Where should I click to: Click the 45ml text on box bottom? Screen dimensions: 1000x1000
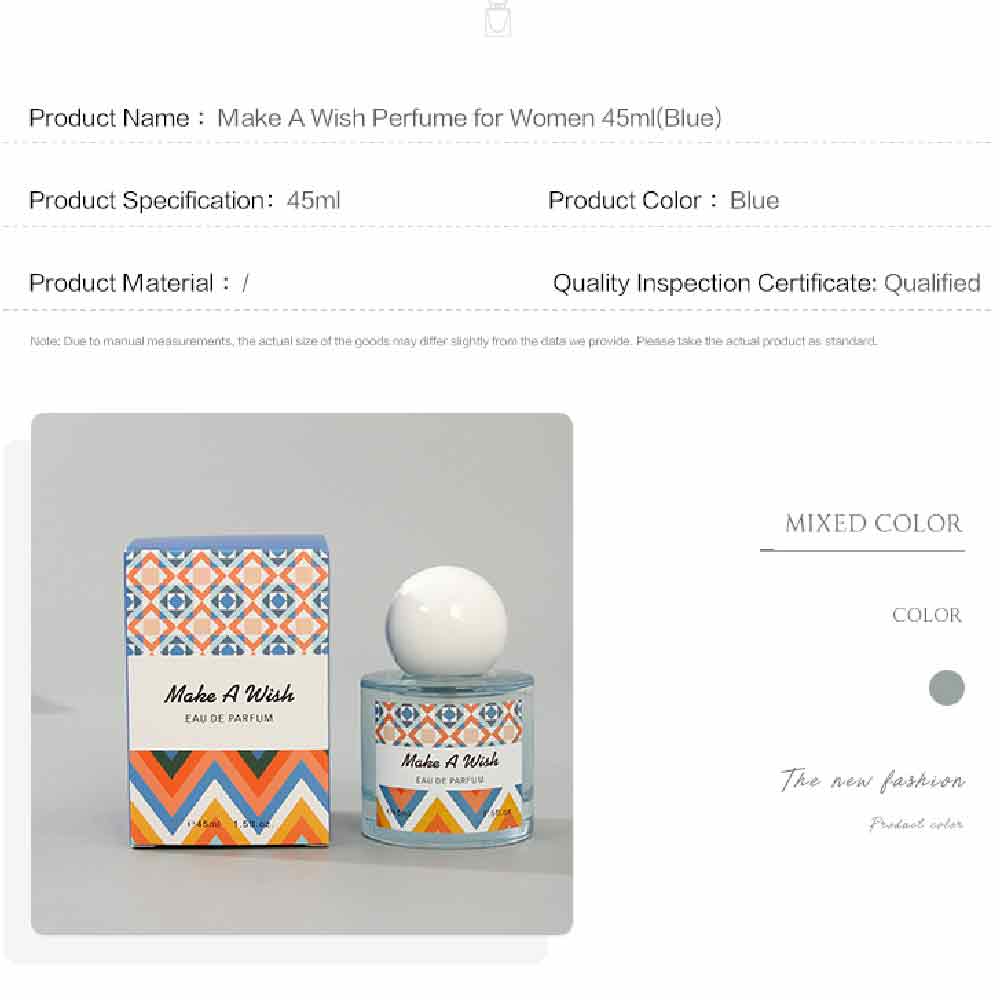click(205, 824)
